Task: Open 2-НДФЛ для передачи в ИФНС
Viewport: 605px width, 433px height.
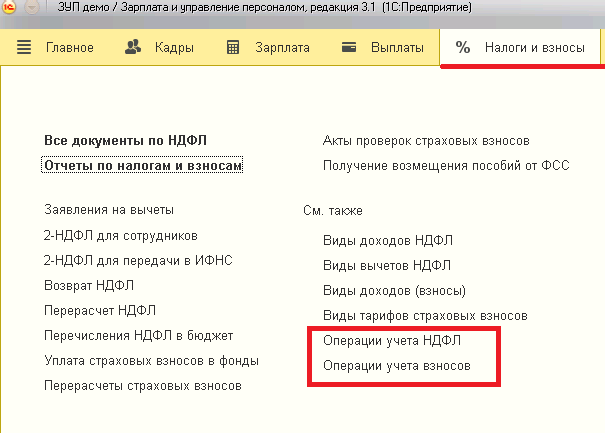Action: click(x=138, y=260)
